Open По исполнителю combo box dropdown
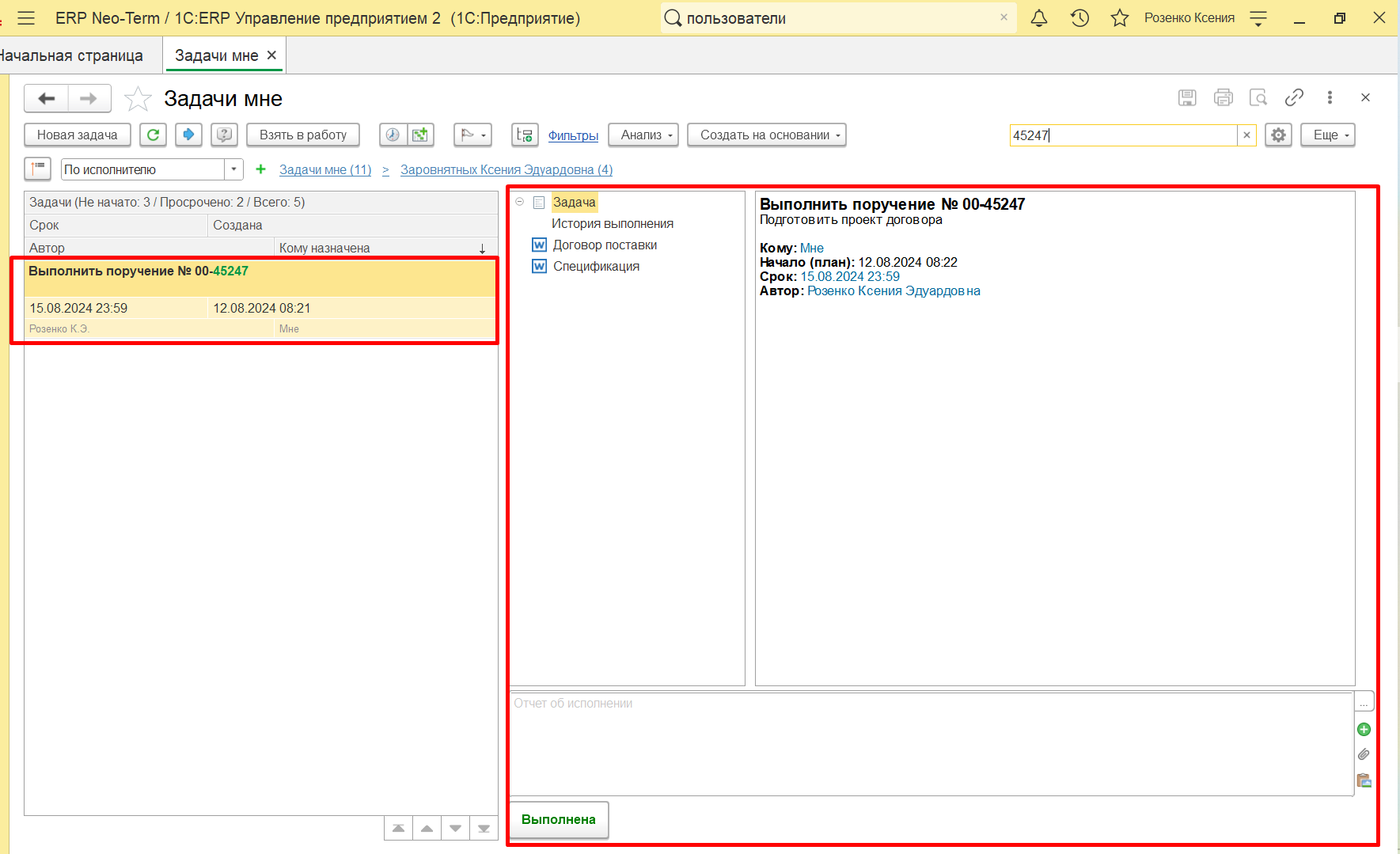 (x=233, y=169)
